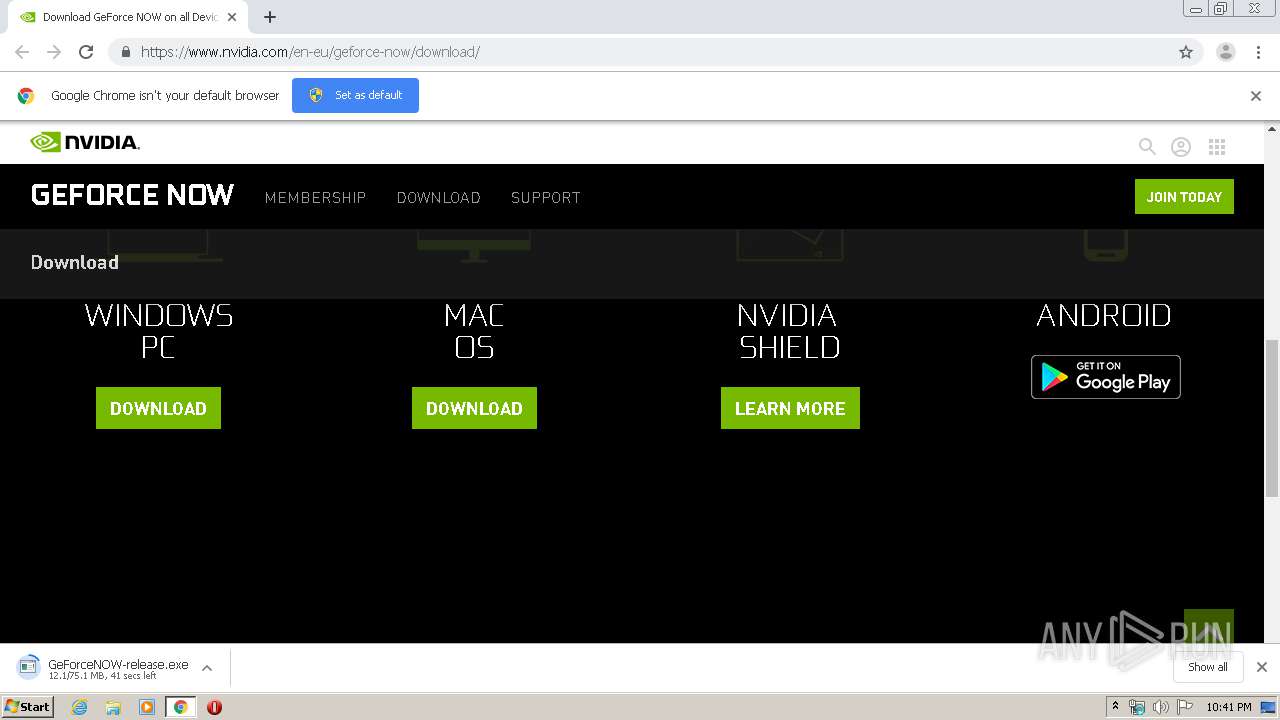Click the page vertical scrollbar thumb
Screen dimensions: 1280x720
tap(1272, 418)
